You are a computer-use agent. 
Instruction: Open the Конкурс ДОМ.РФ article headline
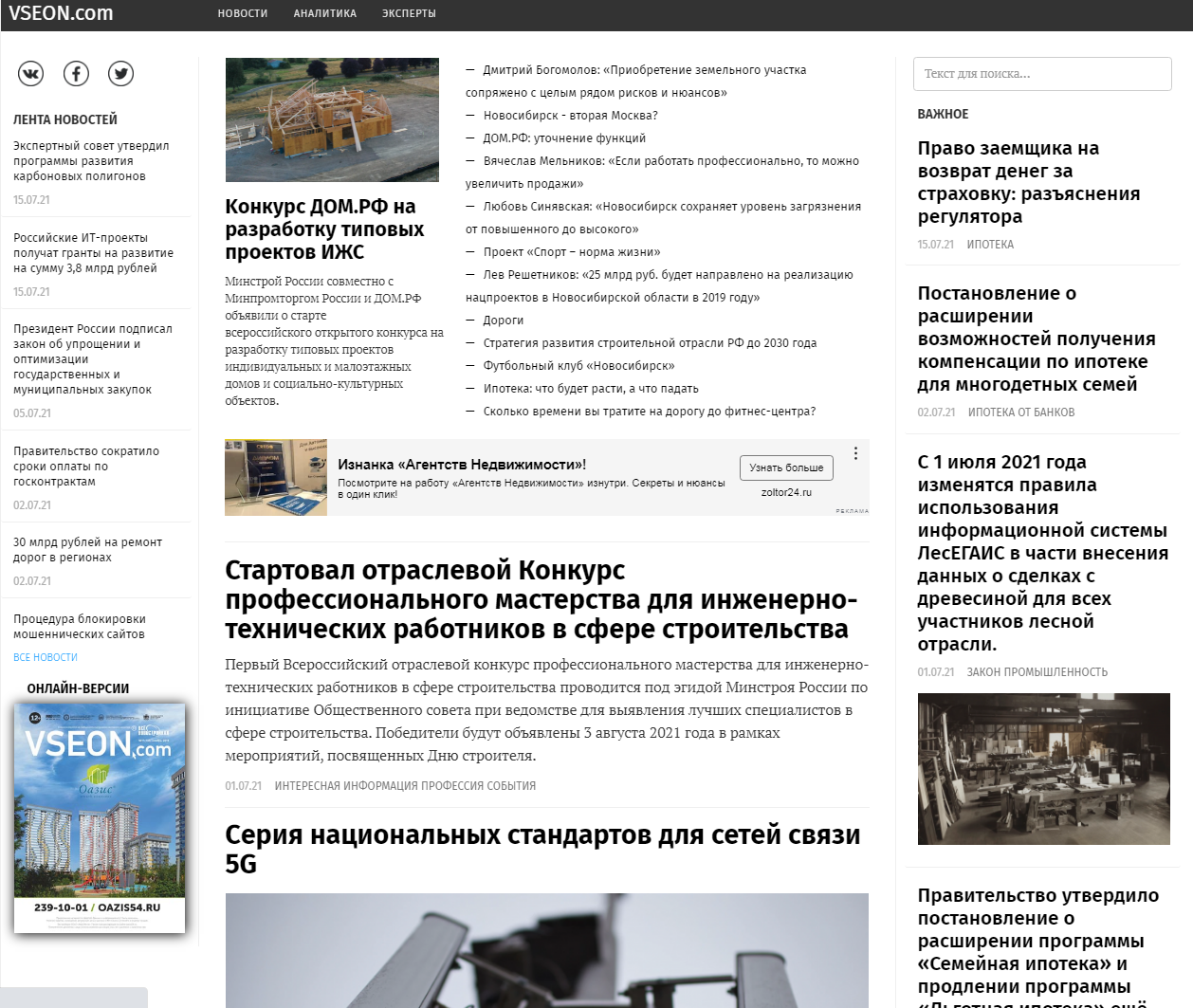click(x=324, y=229)
